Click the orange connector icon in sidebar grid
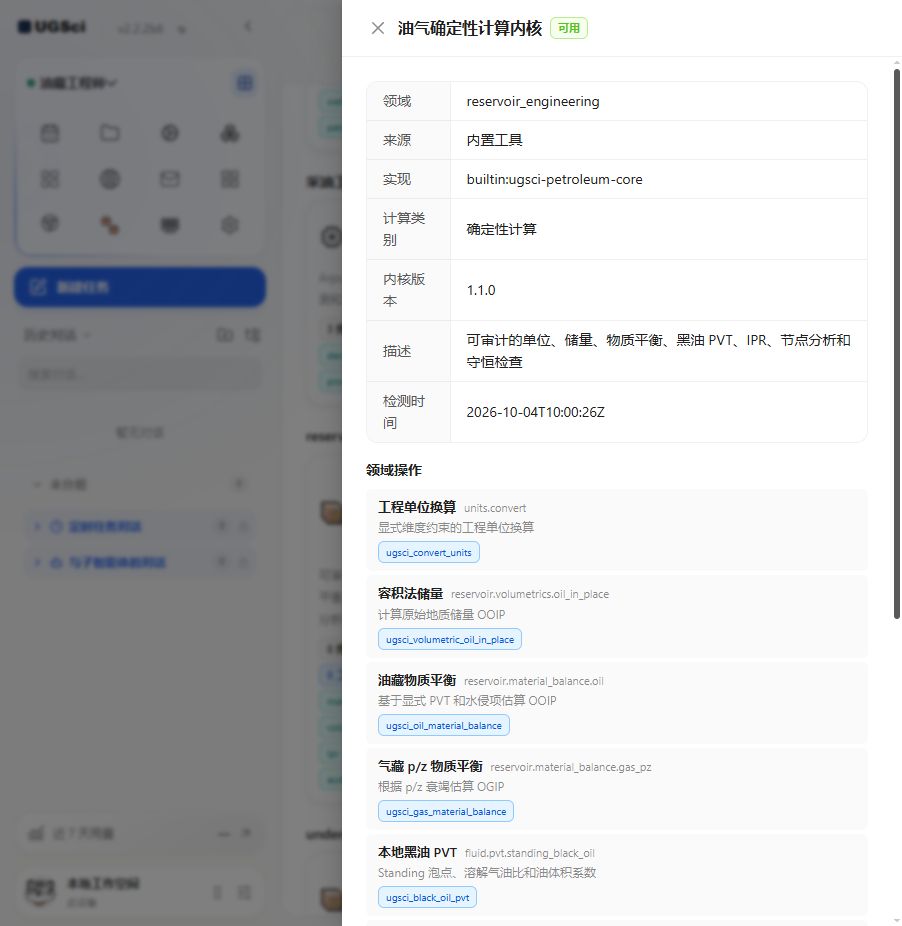 point(110,225)
